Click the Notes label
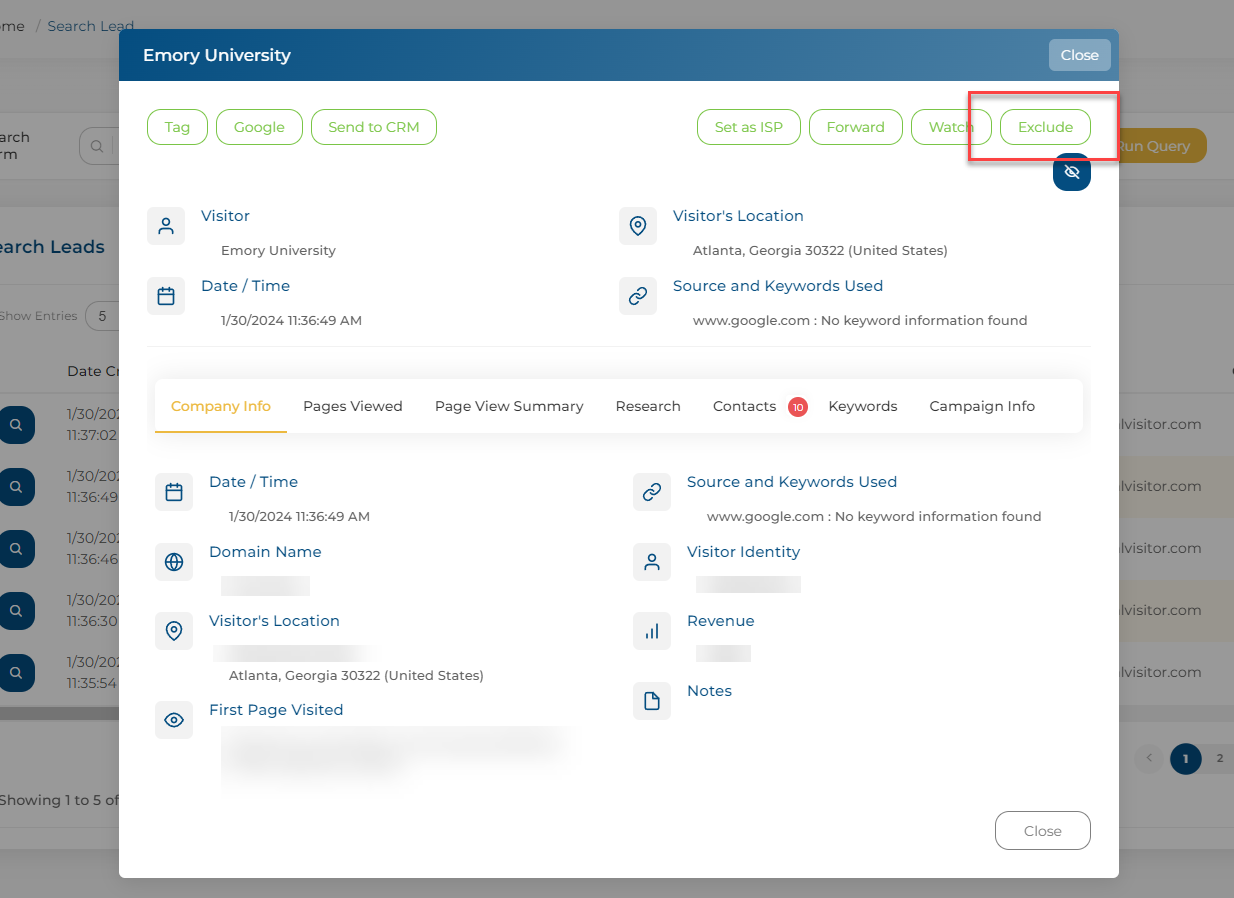Image resolution: width=1234 pixels, height=898 pixels. [x=709, y=691]
